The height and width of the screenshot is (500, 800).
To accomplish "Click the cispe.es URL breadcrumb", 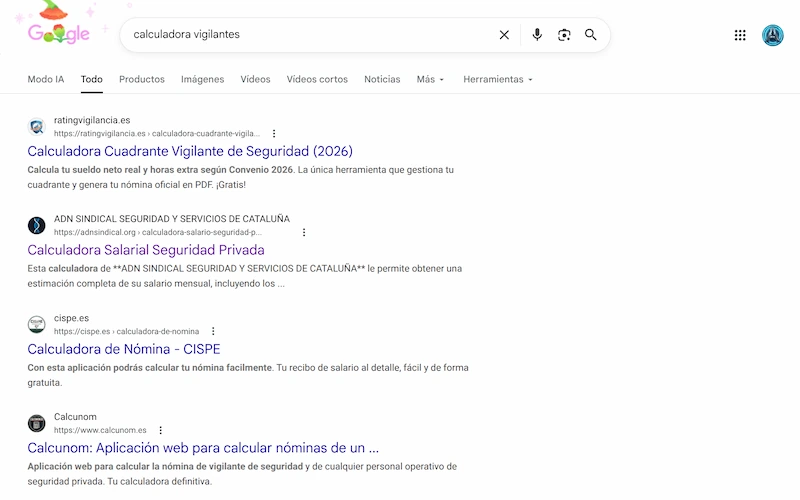I will pyautogui.click(x=127, y=331).
